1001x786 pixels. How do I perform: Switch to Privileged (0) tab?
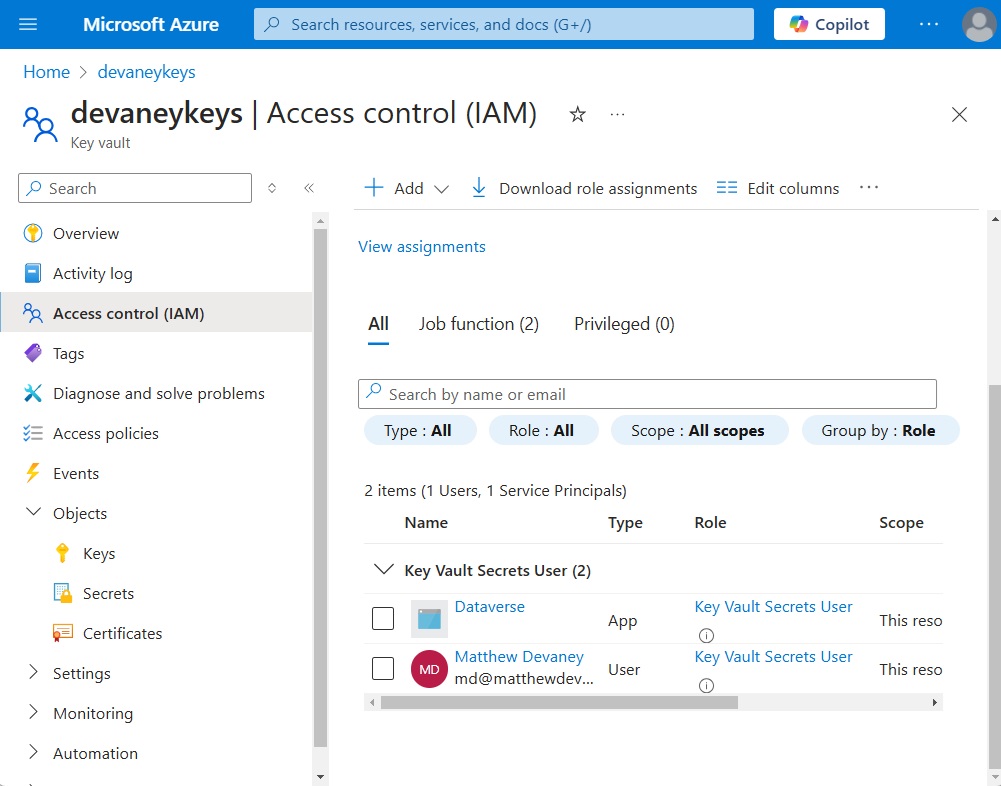pyautogui.click(x=624, y=324)
